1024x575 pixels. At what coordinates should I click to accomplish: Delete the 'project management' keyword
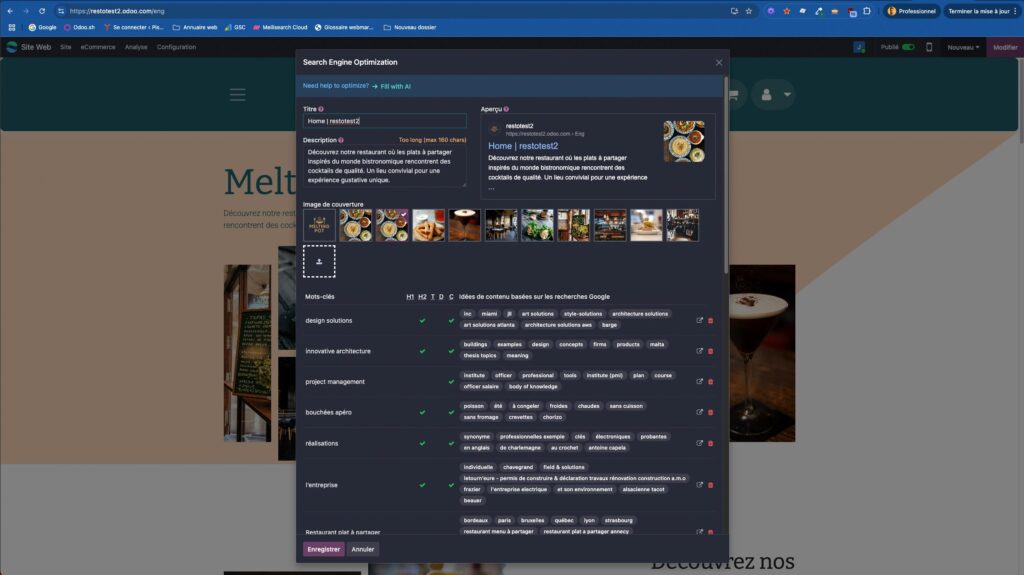coord(711,382)
